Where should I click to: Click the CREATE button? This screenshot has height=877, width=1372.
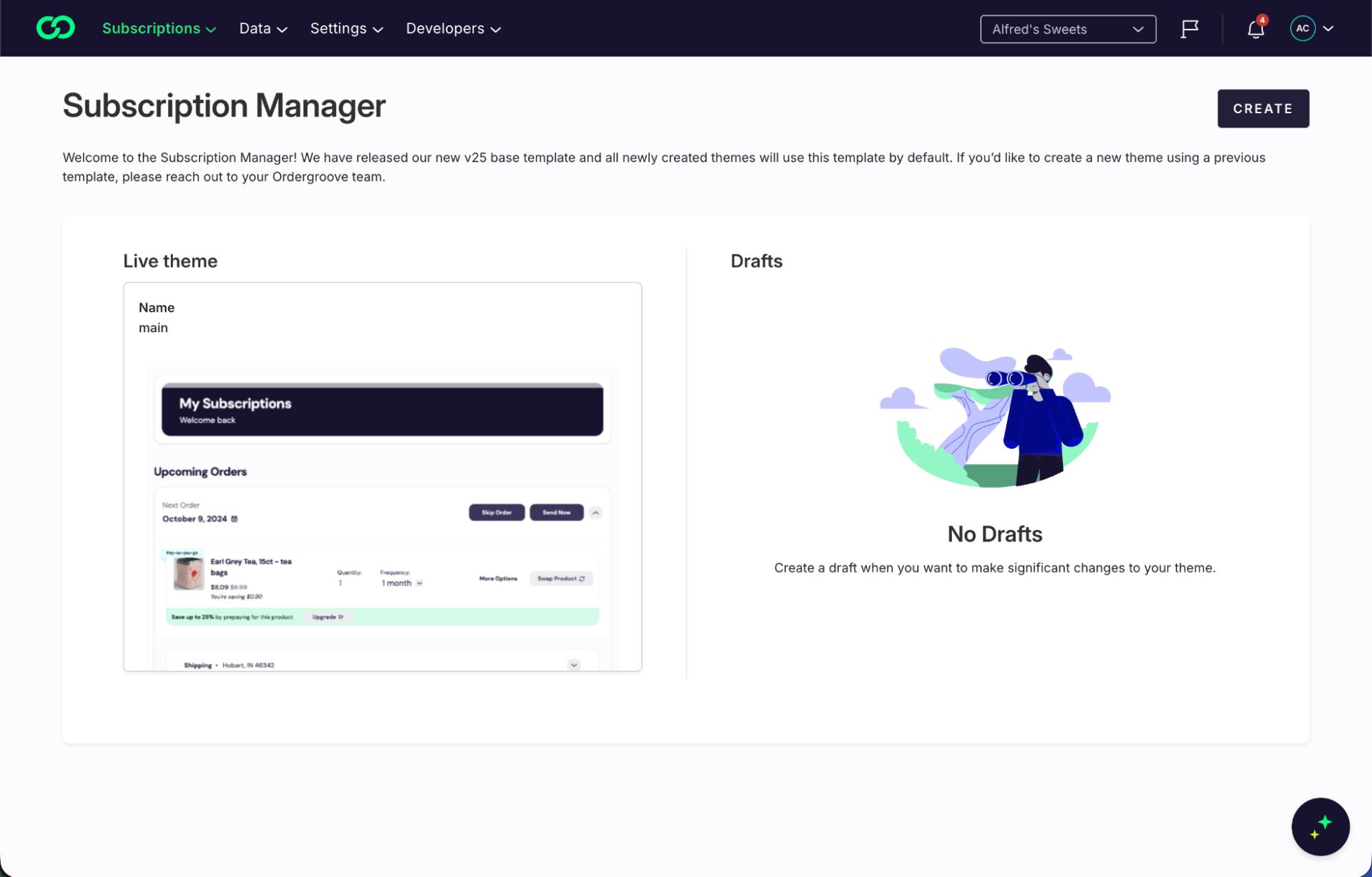[x=1263, y=108]
